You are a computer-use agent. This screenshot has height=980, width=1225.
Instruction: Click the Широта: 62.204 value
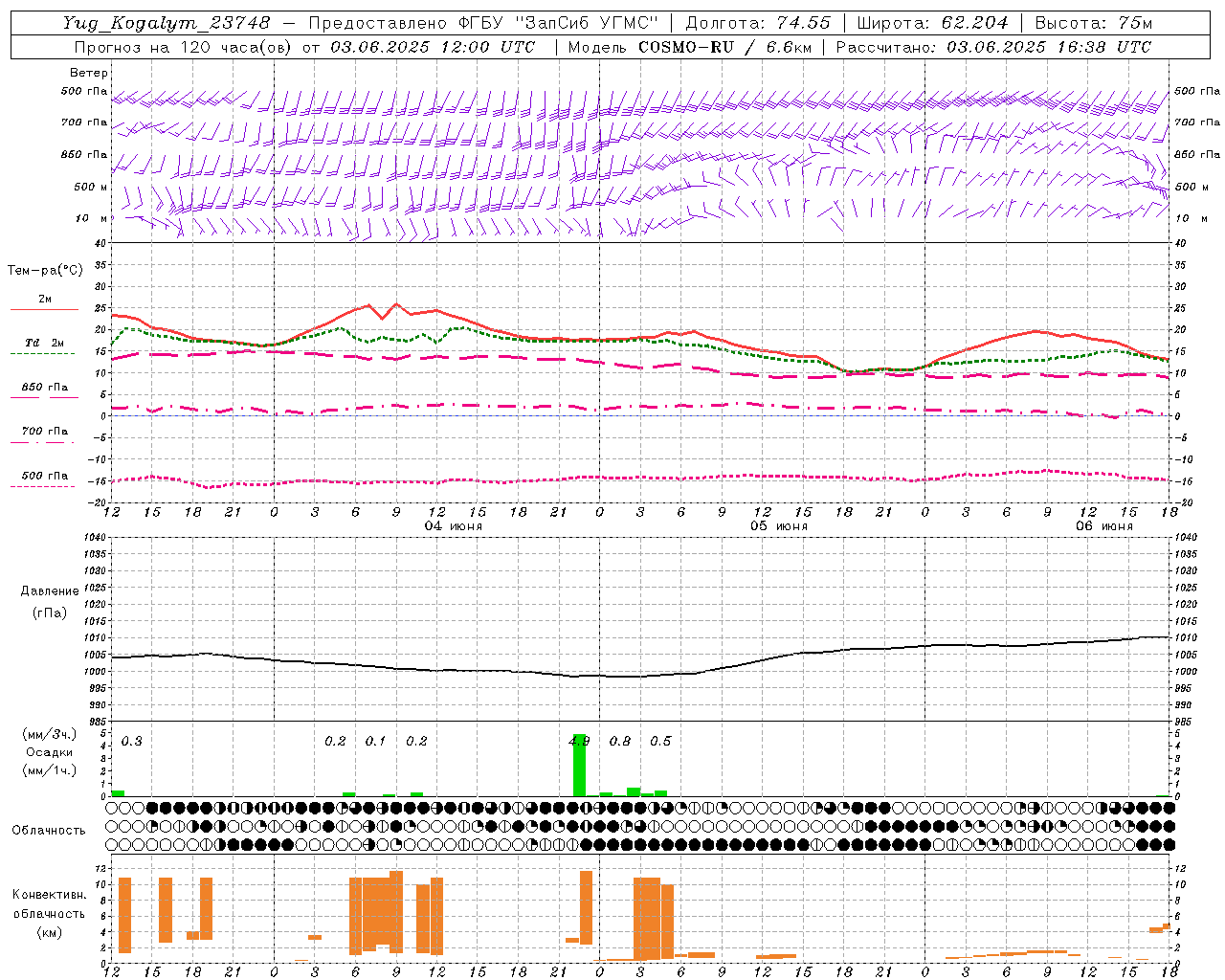click(932, 23)
